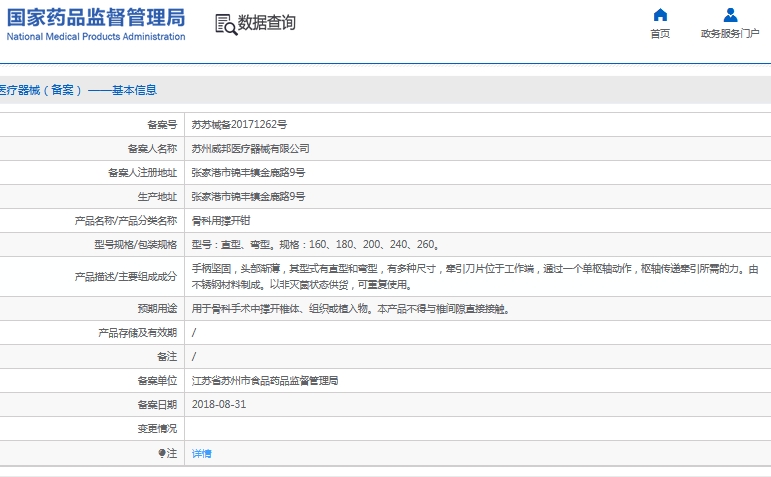Click the 生产地址 row label
This screenshot has width=771, height=477.
point(157,197)
